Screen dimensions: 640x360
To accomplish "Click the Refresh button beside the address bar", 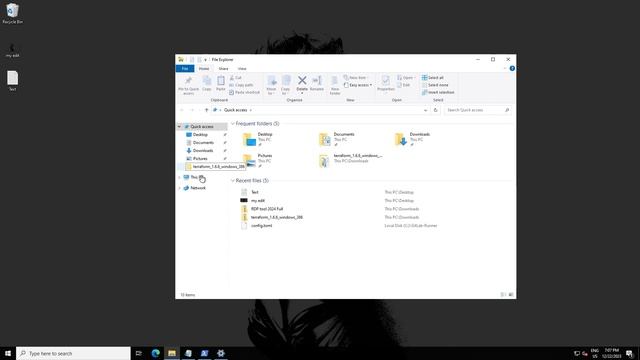I will click(x=436, y=110).
